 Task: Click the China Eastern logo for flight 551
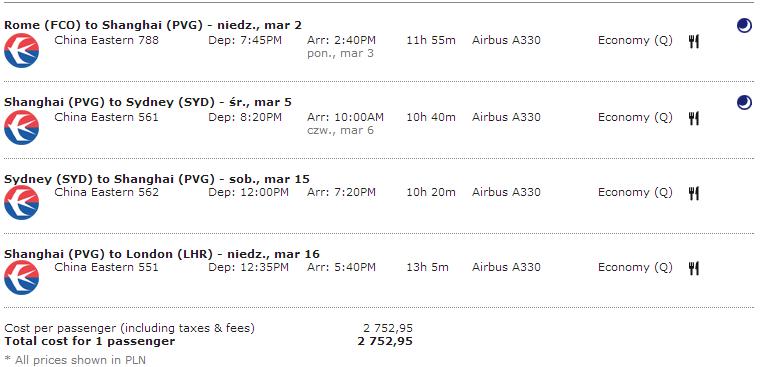[22, 277]
